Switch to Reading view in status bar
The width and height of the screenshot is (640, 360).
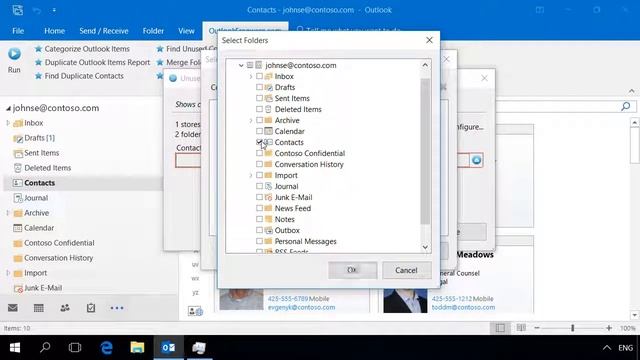[521, 328]
